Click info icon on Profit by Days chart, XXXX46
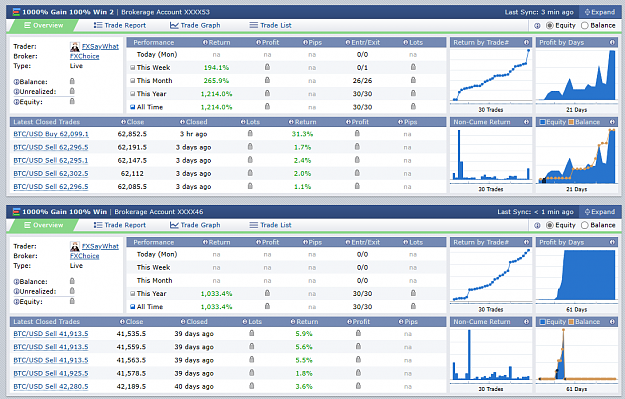625x399 pixels. point(612,242)
